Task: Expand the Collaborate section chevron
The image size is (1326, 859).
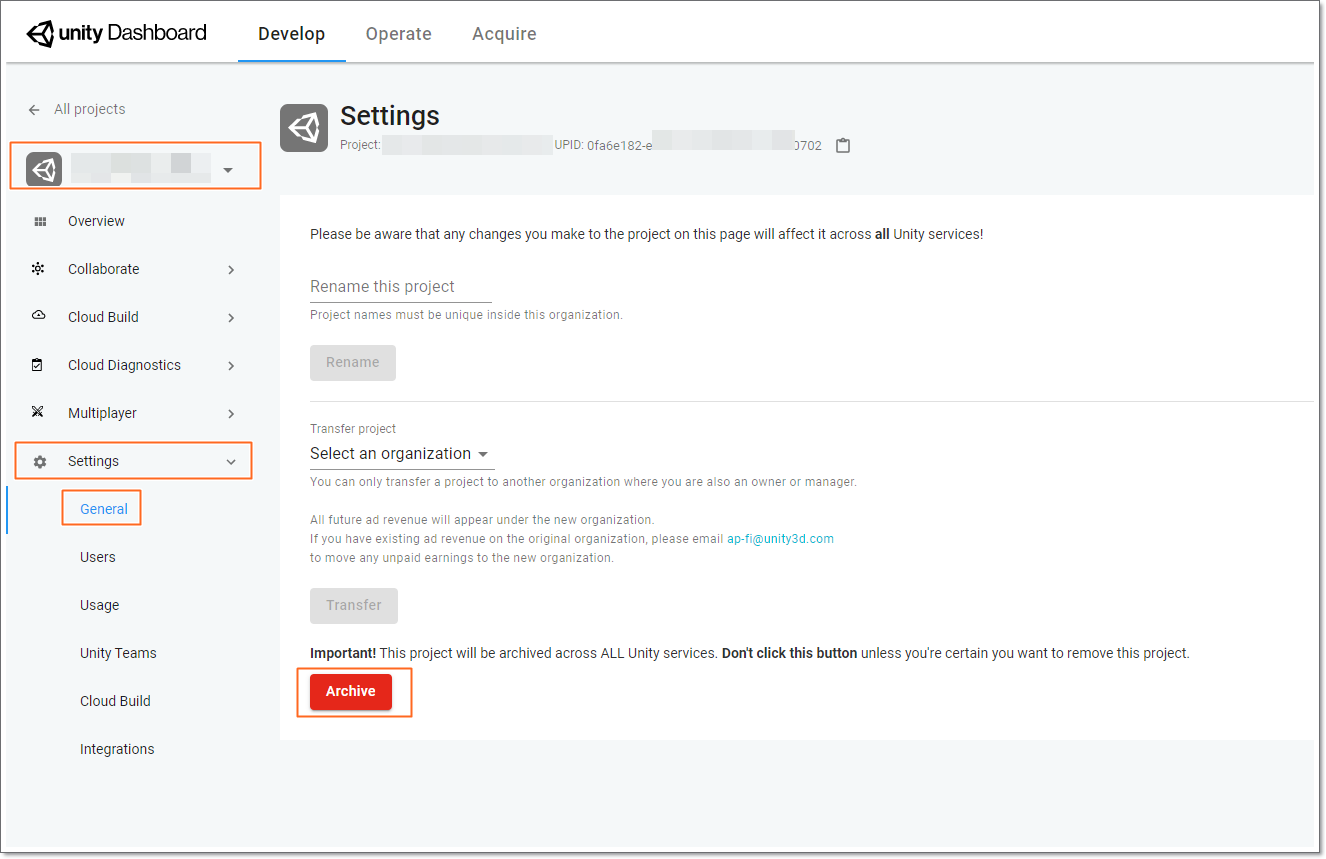Action: (231, 270)
